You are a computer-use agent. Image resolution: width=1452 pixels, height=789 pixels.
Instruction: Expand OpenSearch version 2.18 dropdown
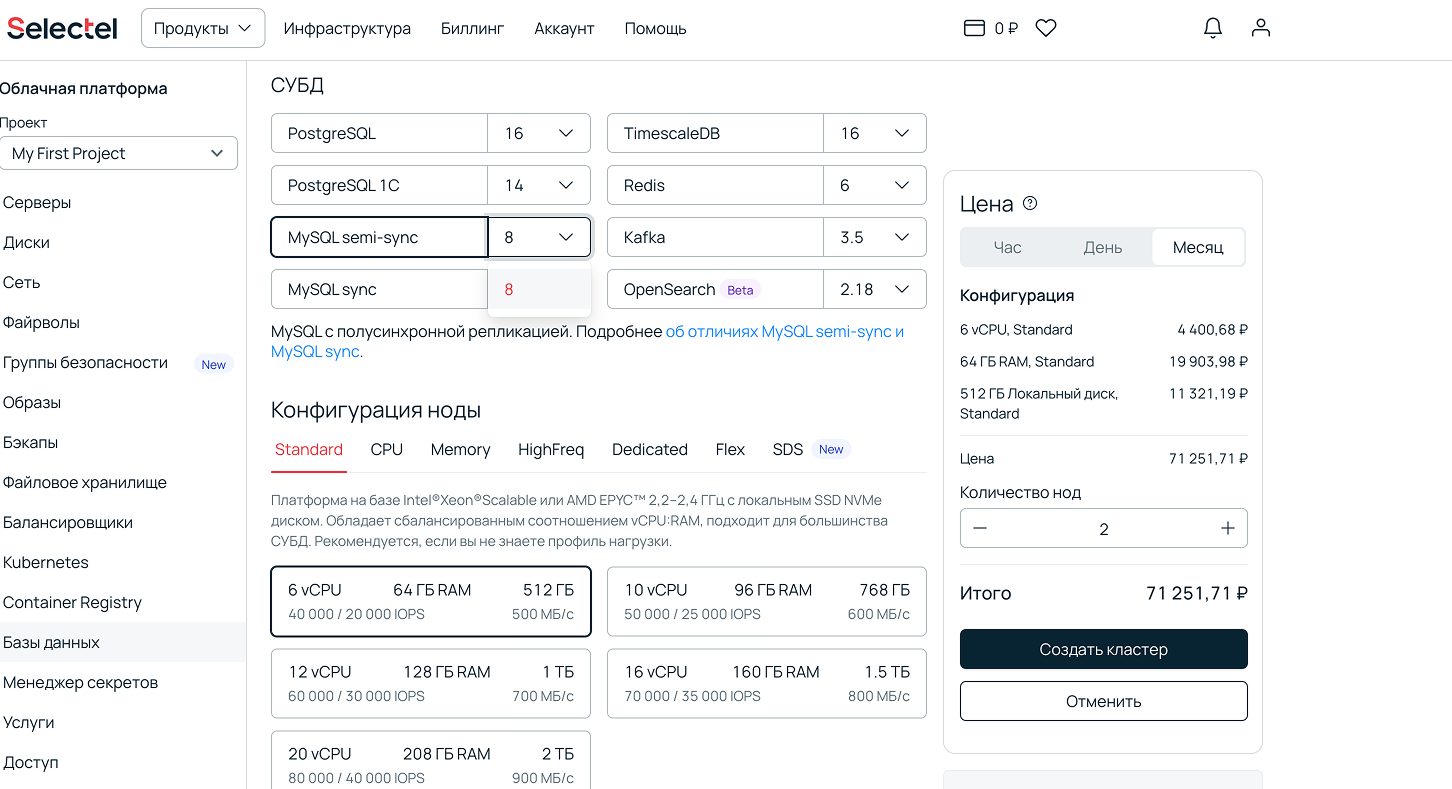coord(875,289)
